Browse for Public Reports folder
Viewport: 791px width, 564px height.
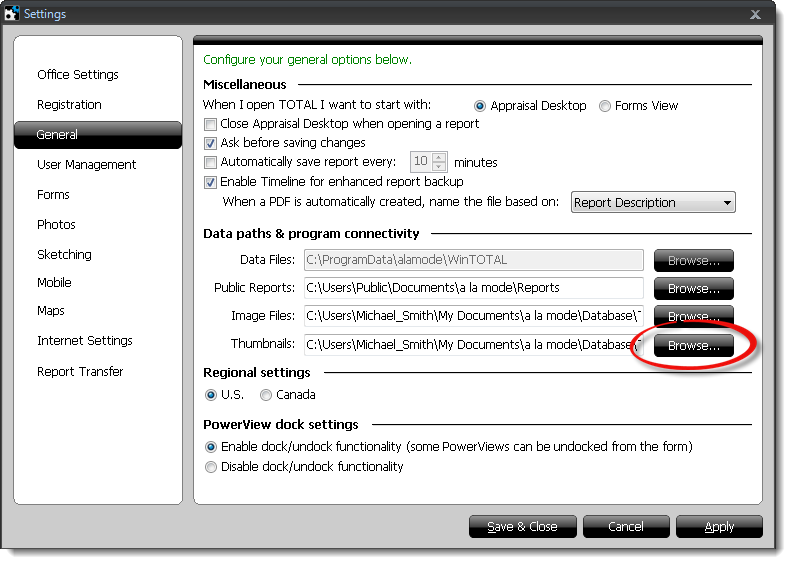pyautogui.click(x=694, y=289)
